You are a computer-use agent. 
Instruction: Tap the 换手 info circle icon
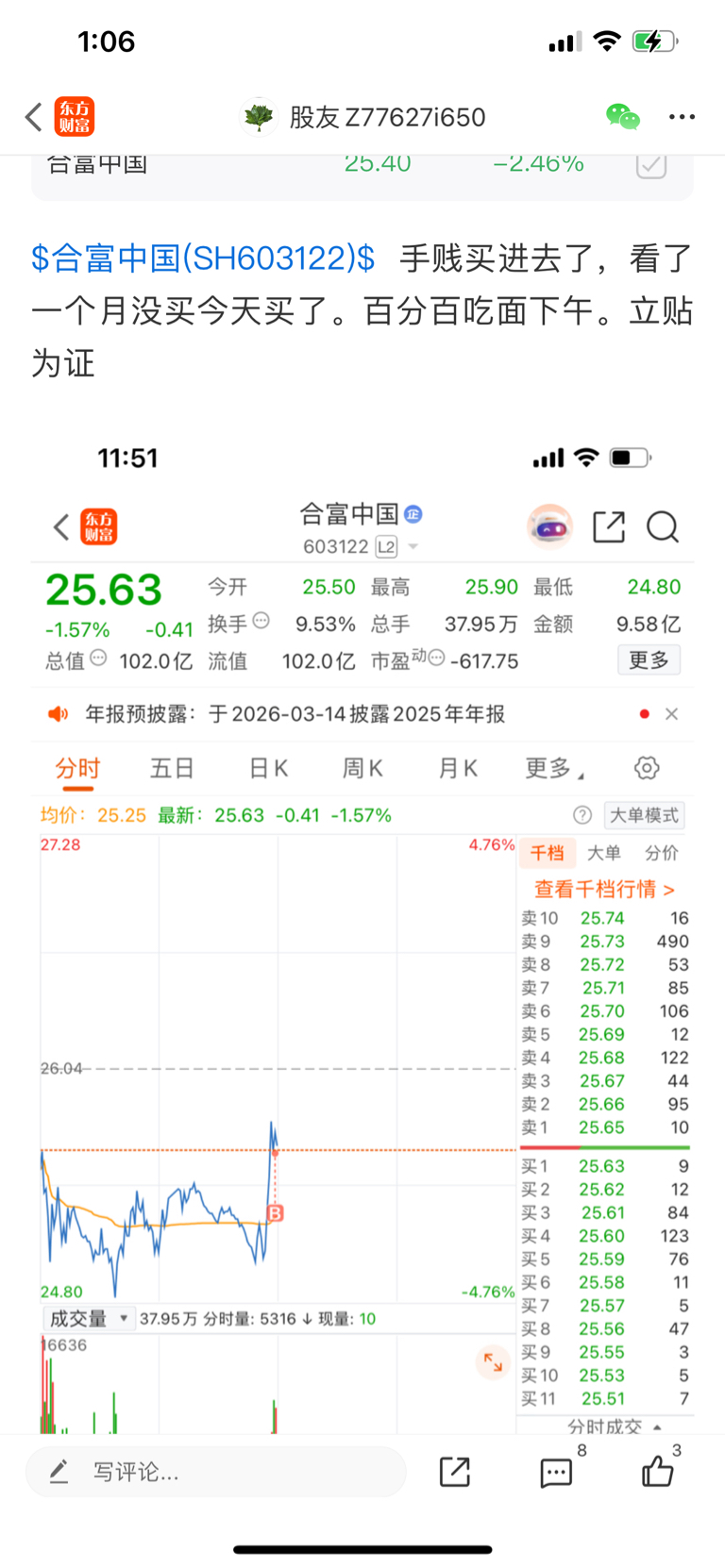[261, 621]
